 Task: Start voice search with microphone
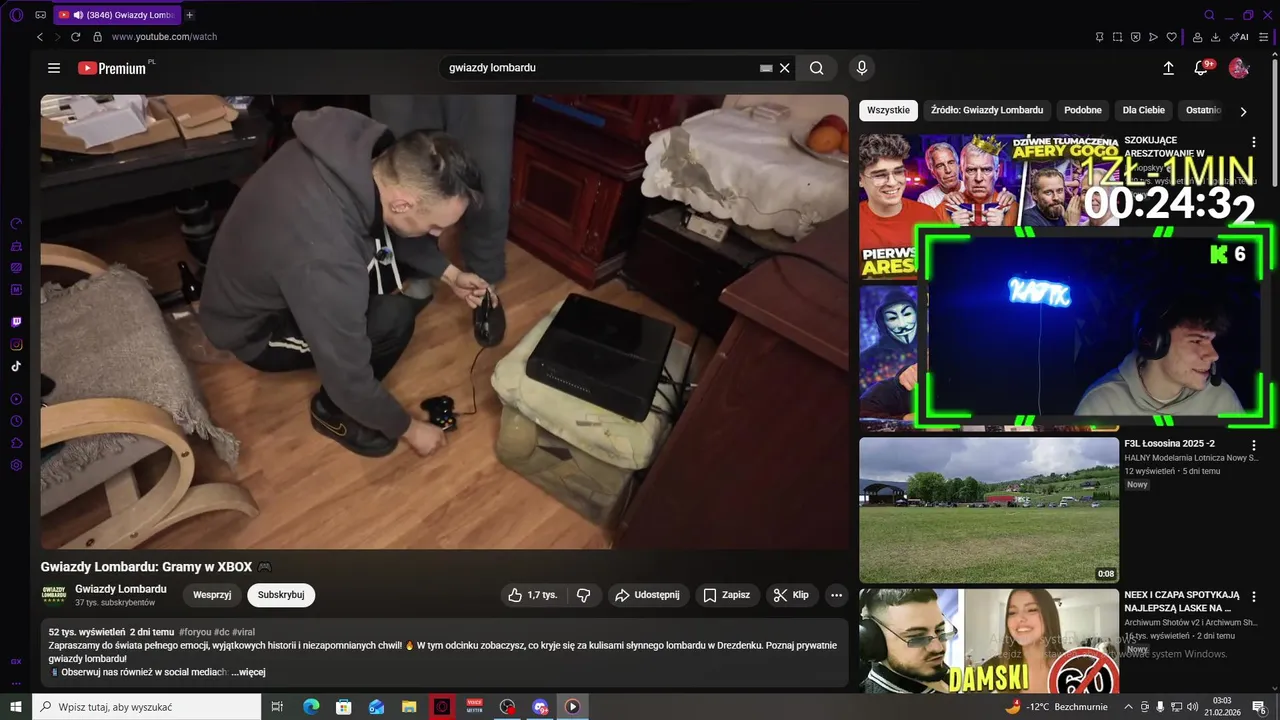(862, 68)
